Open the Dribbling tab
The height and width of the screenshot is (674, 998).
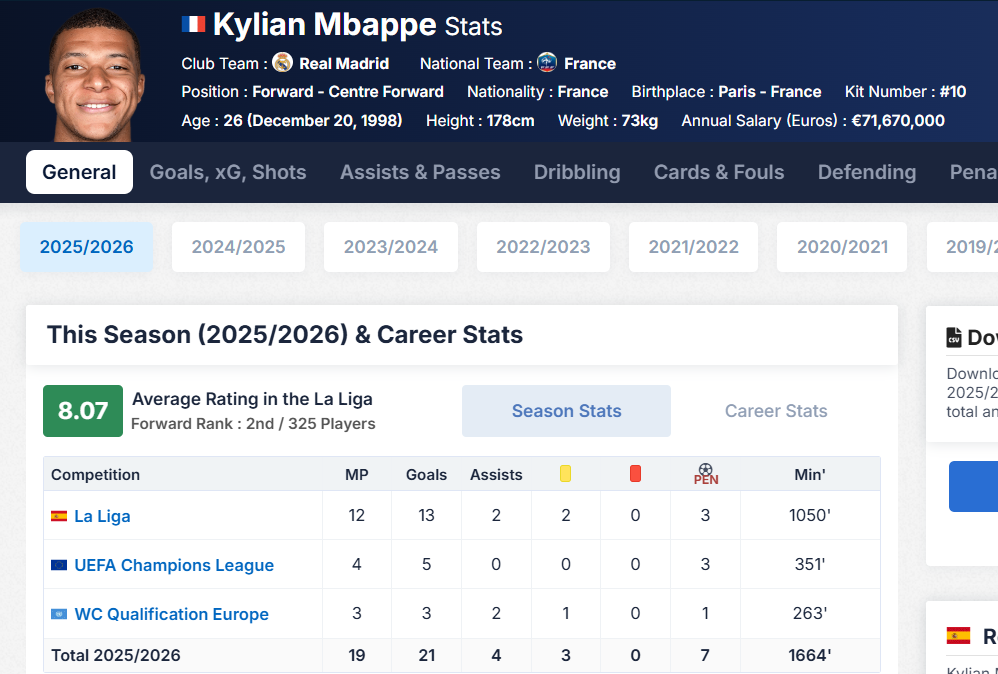pos(577,172)
